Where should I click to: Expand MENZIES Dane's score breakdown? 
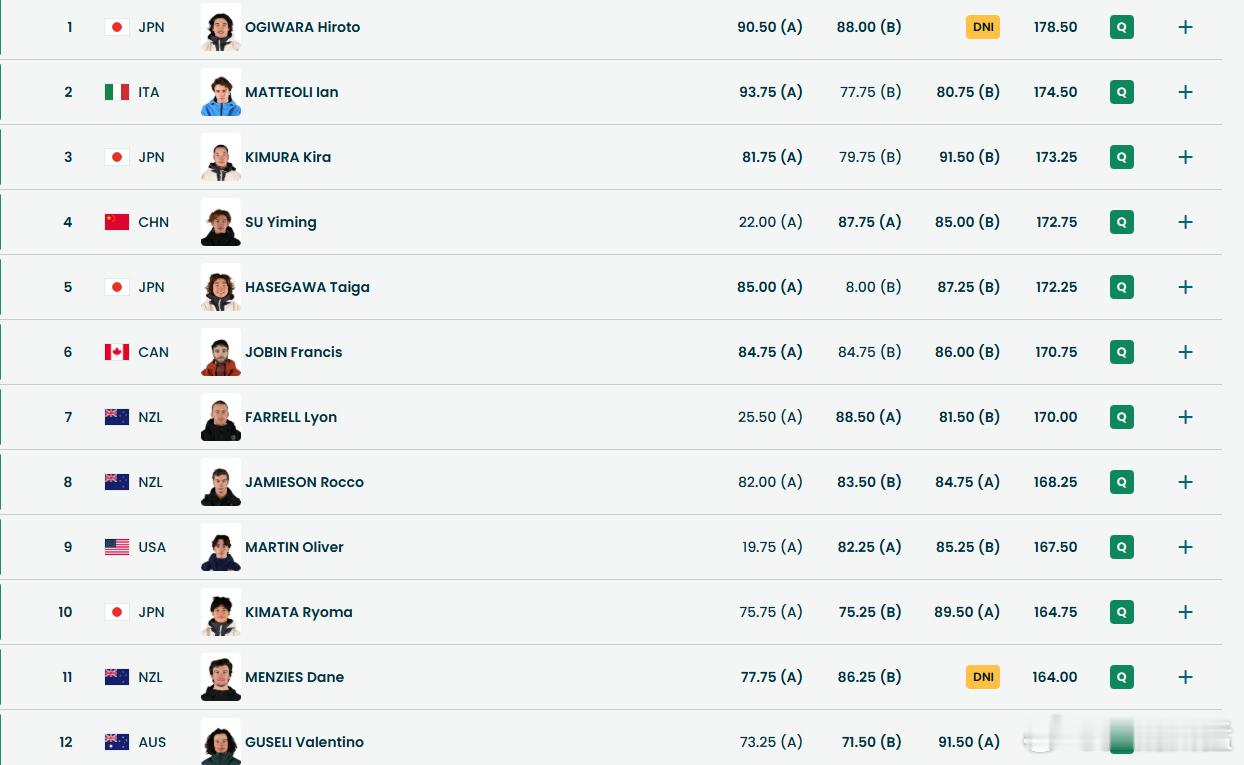tap(1185, 677)
